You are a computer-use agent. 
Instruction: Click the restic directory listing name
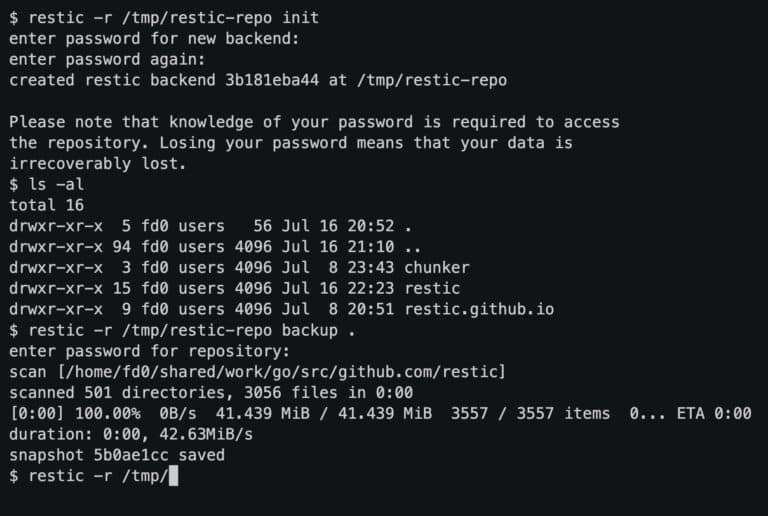432,288
